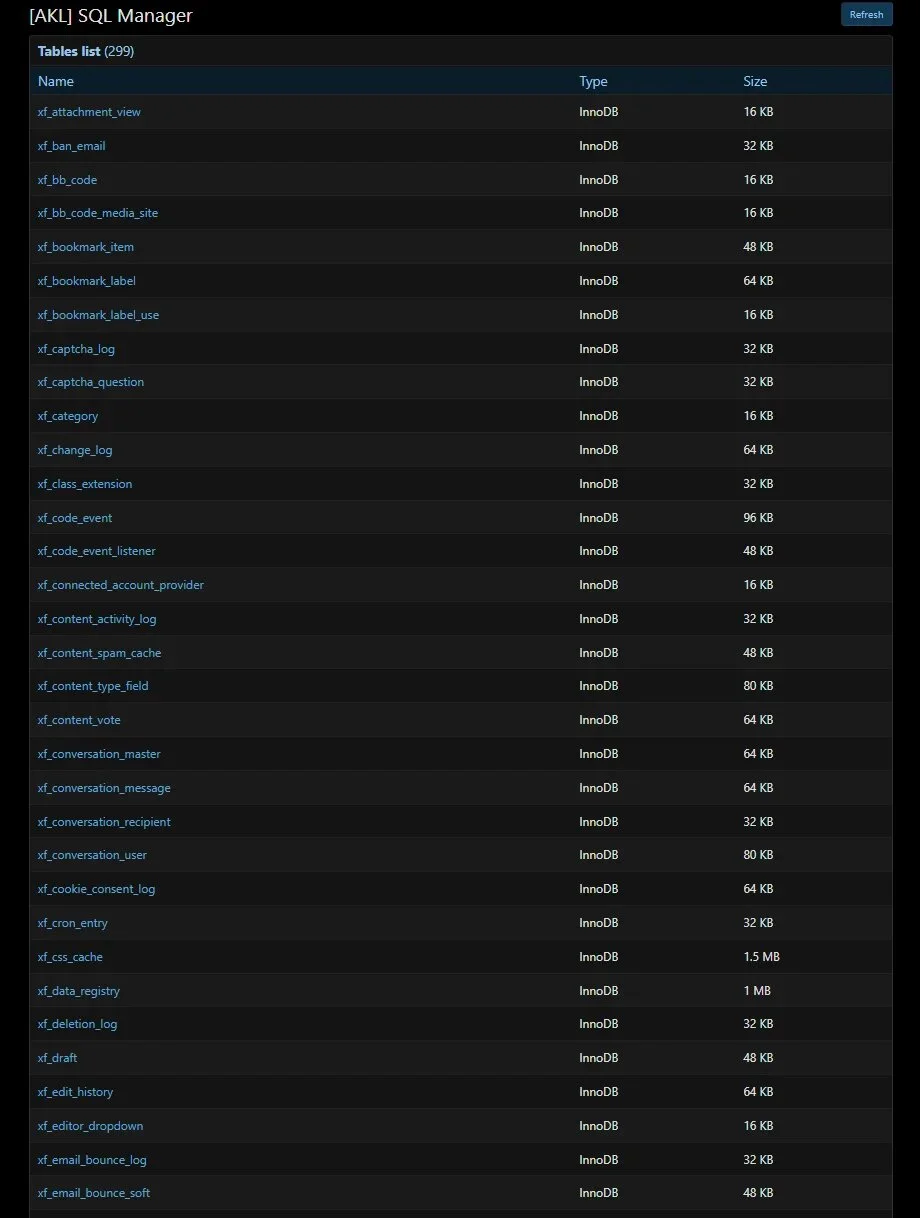
Task: Select the xf_data_registry table
Action: pos(78,991)
